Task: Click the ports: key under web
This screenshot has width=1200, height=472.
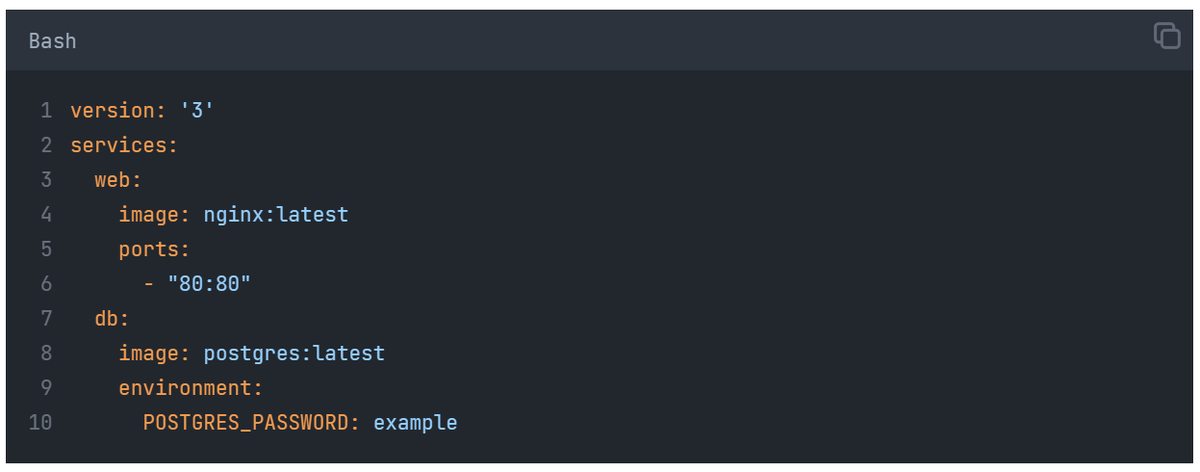Action: point(155,249)
